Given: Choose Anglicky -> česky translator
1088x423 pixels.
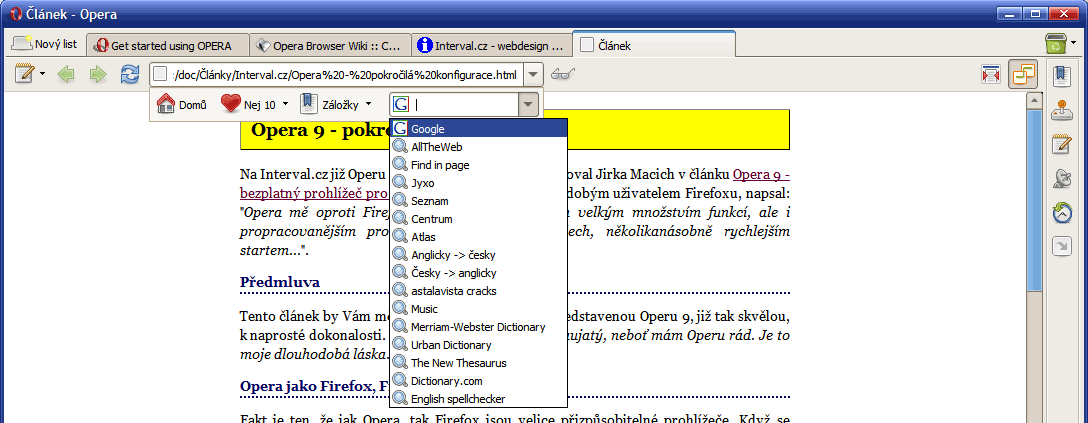Looking at the screenshot, I should pyautogui.click(x=478, y=255).
